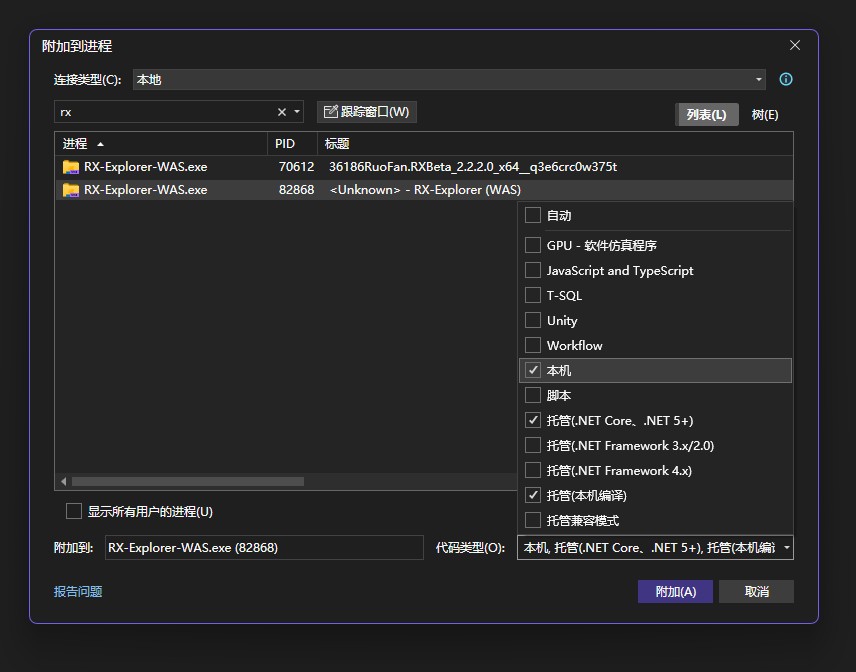This screenshot has height=672, width=856.
Task: Click the connection type info icon
Action: 786,79
